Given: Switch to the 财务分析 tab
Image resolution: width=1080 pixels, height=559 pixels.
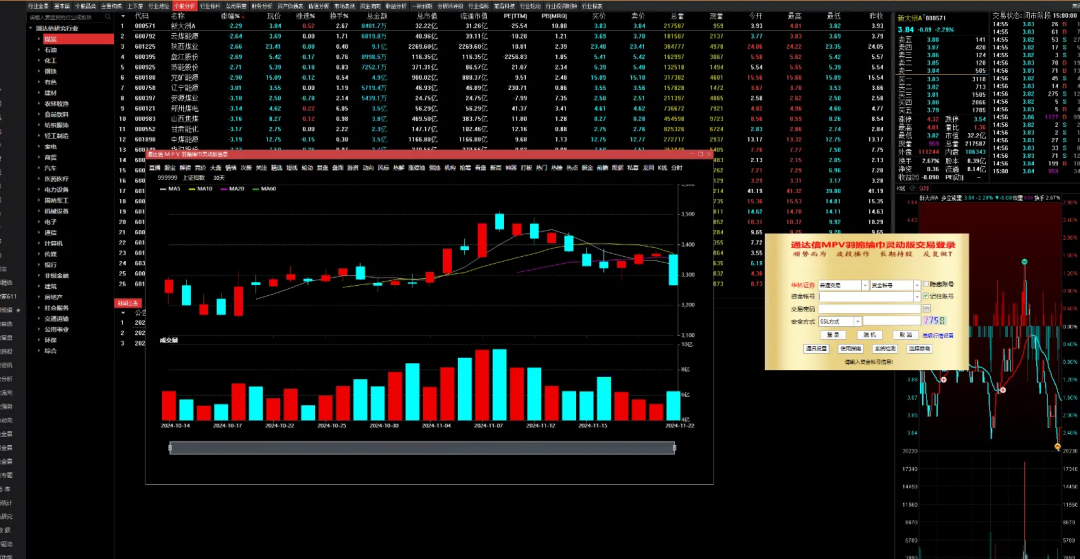Looking at the screenshot, I should (x=262, y=6).
